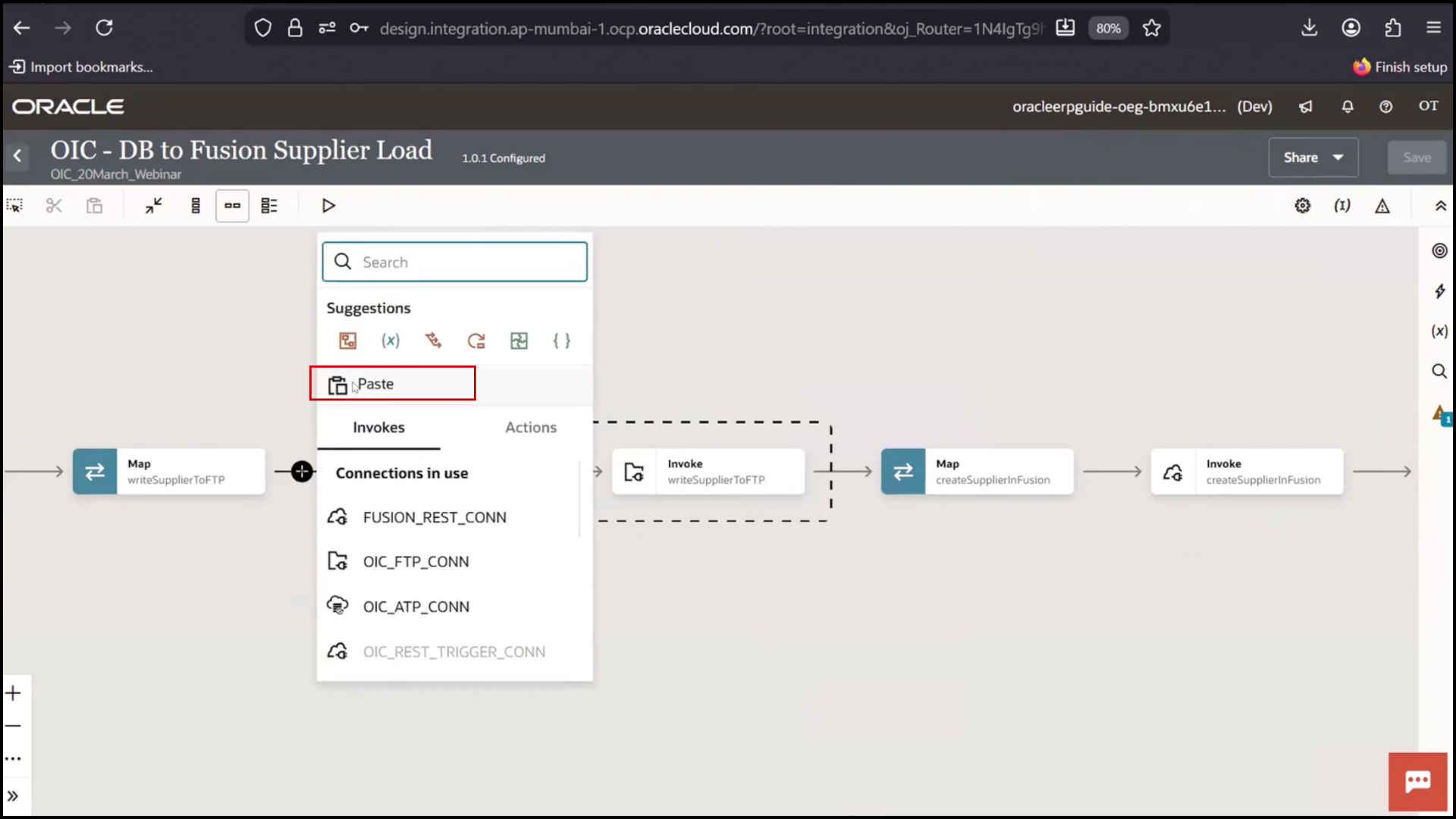The width and height of the screenshot is (1456, 819).
Task: Bookmark page with the star icon
Action: (1151, 28)
